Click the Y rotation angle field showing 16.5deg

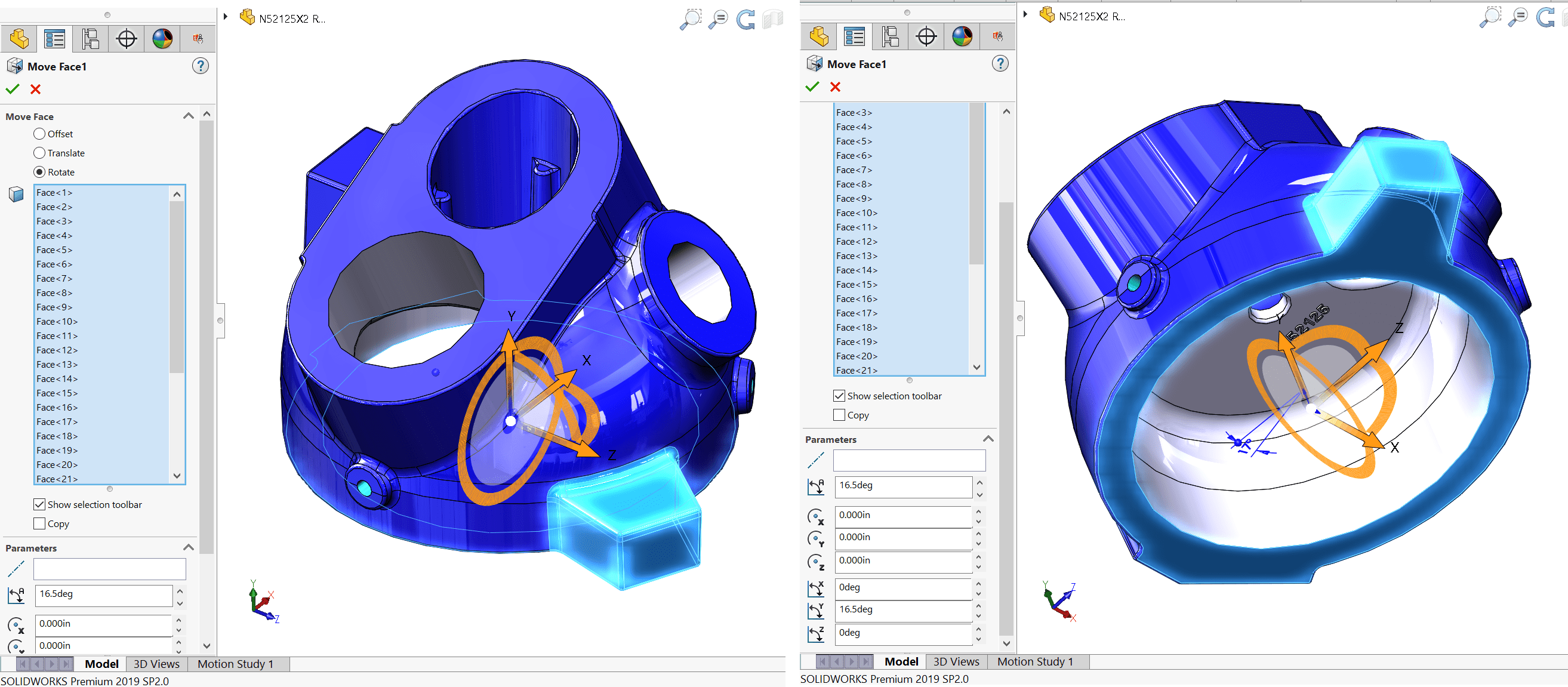[x=902, y=609]
